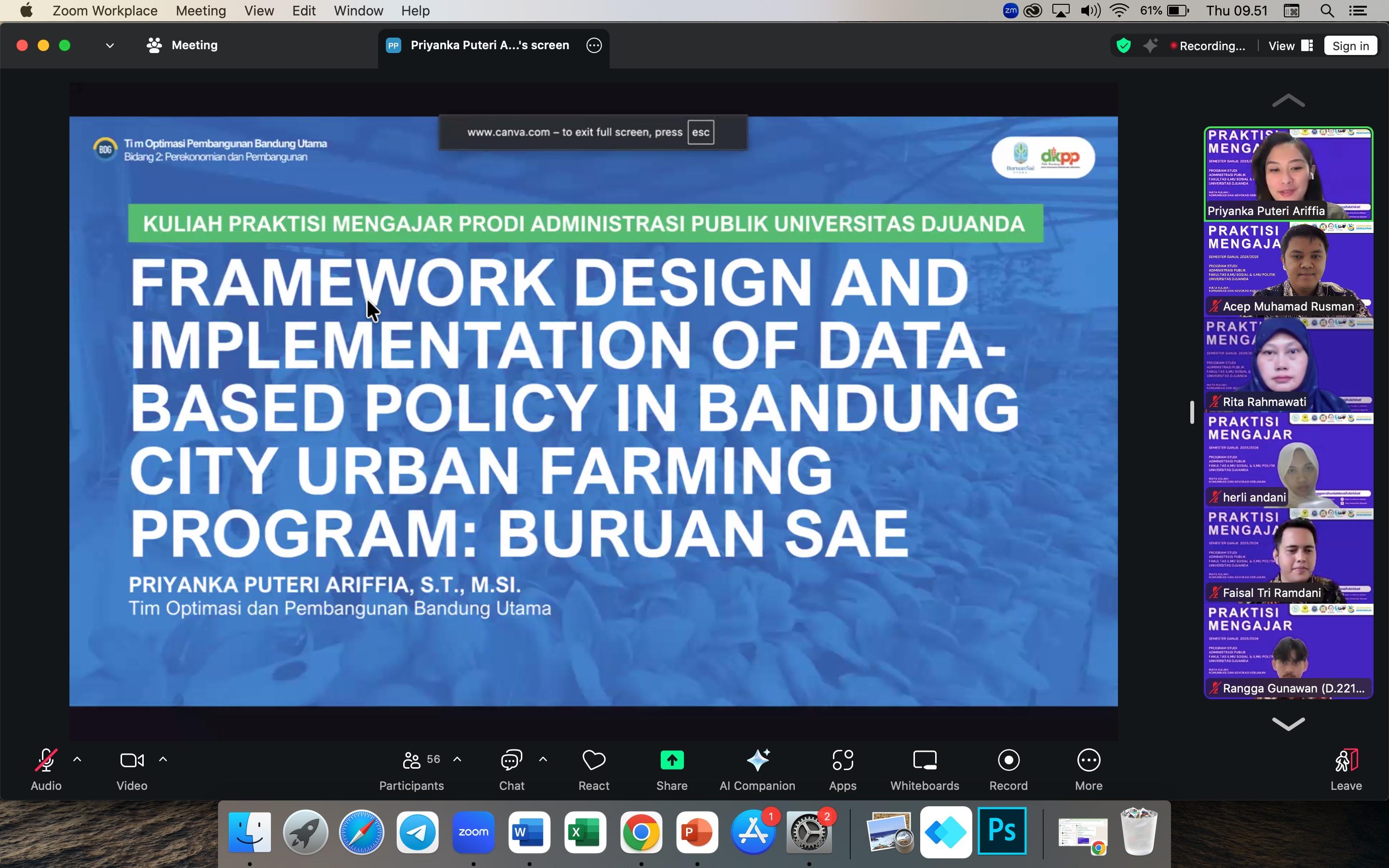Image resolution: width=1389 pixels, height=868 pixels.
Task: Open Launchpad from the Dock
Action: [x=305, y=832]
